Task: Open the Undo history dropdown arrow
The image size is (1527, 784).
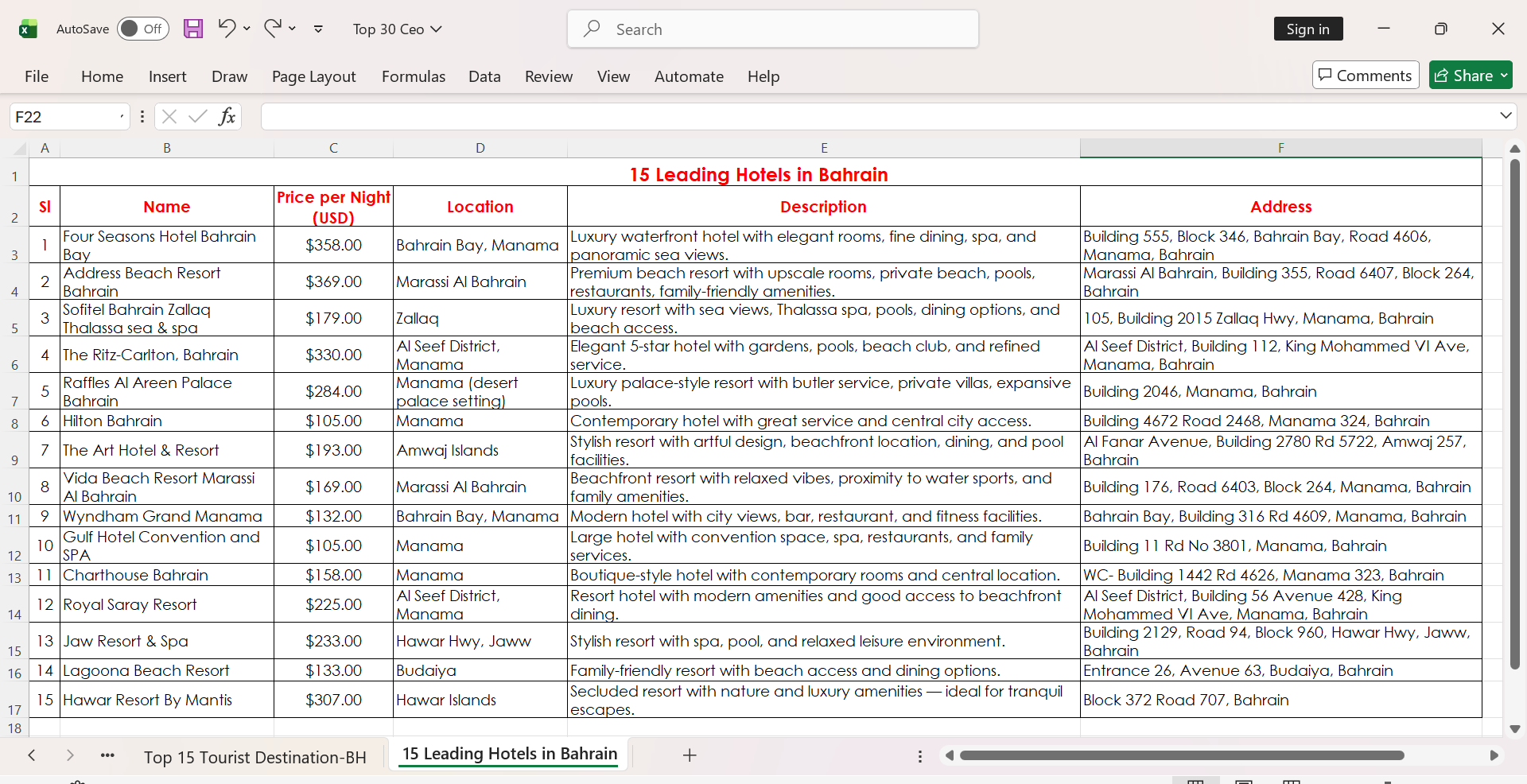Action: (x=247, y=29)
